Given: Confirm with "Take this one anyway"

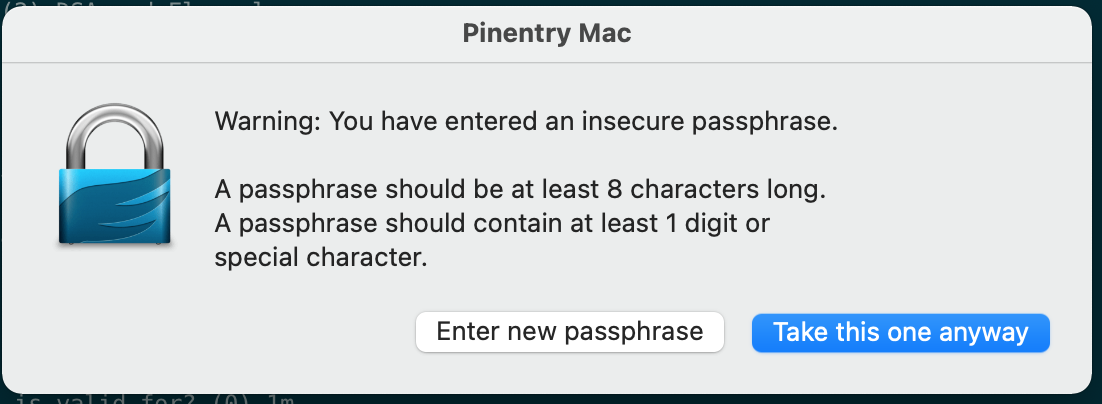Looking at the screenshot, I should pyautogui.click(x=900, y=333).
